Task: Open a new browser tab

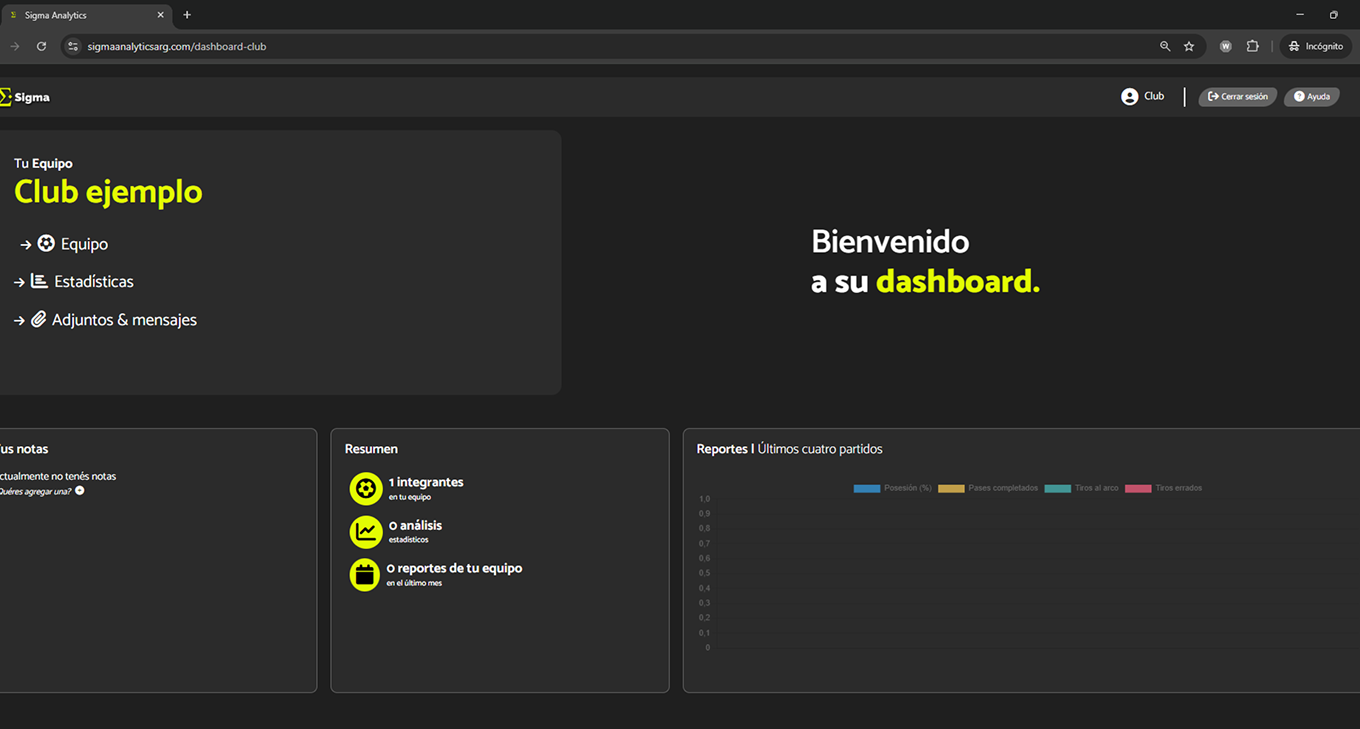Action: pyautogui.click(x=187, y=15)
